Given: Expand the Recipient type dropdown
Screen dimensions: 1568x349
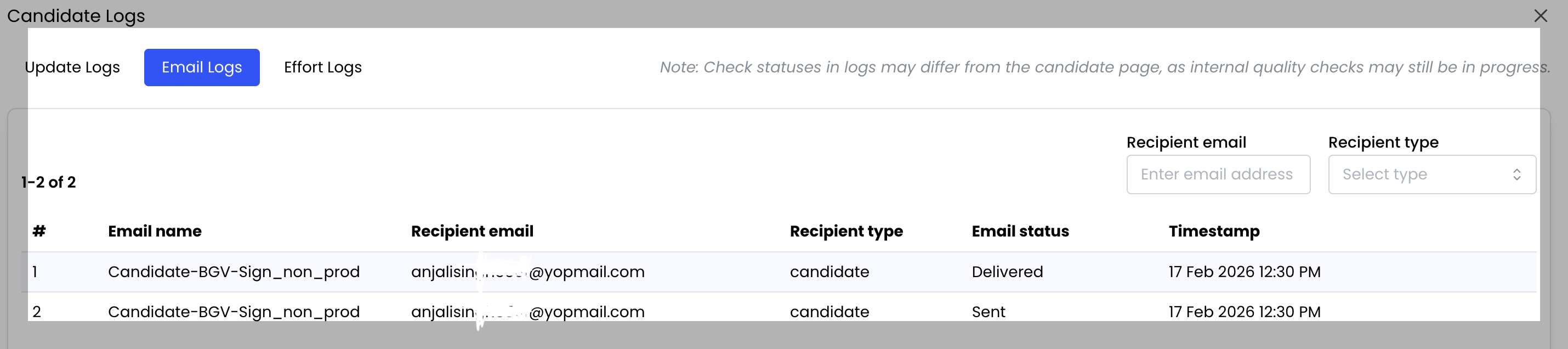Looking at the screenshot, I should click(x=1431, y=175).
